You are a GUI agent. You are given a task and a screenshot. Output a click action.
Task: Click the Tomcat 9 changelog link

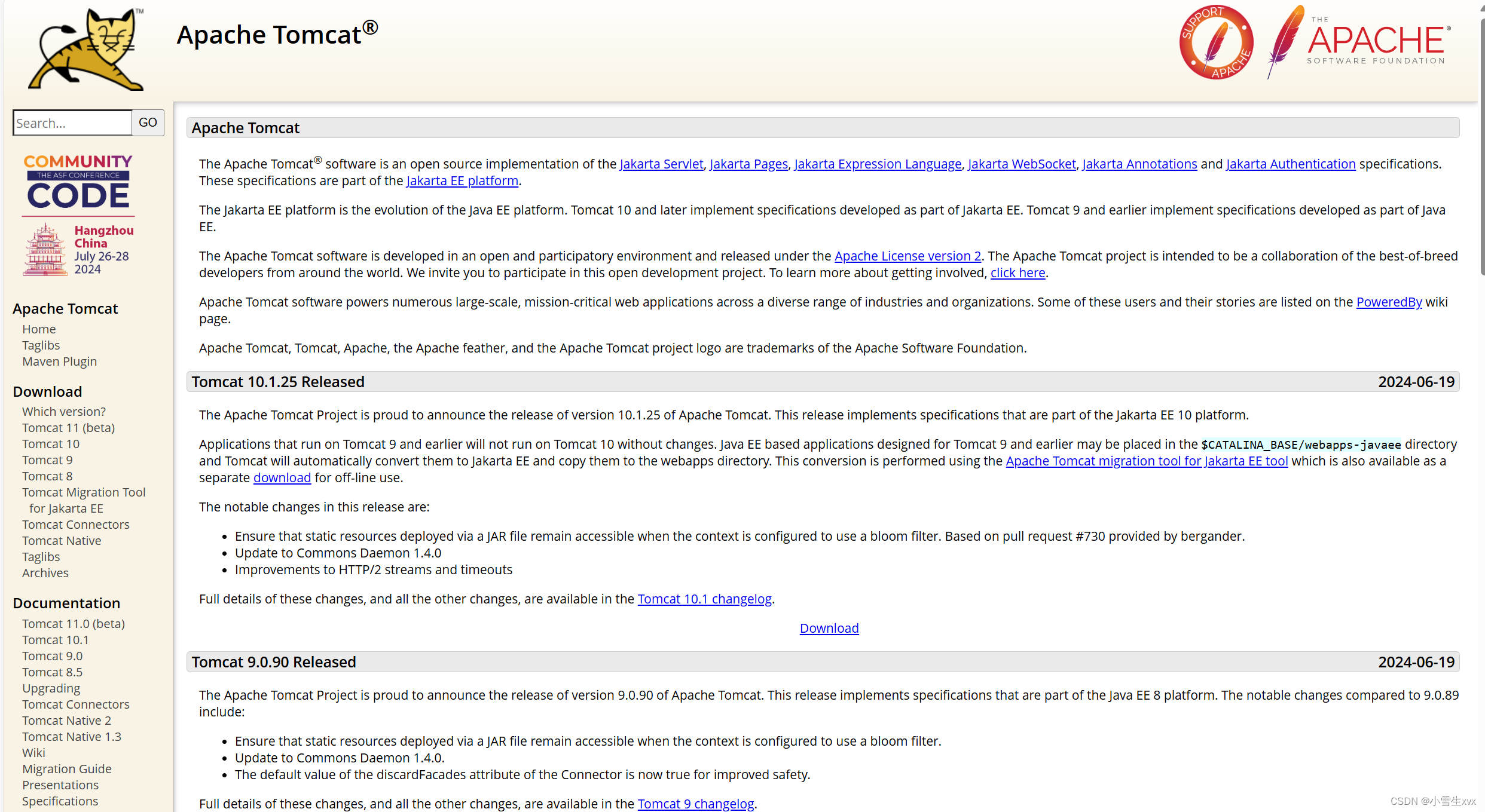pos(695,804)
